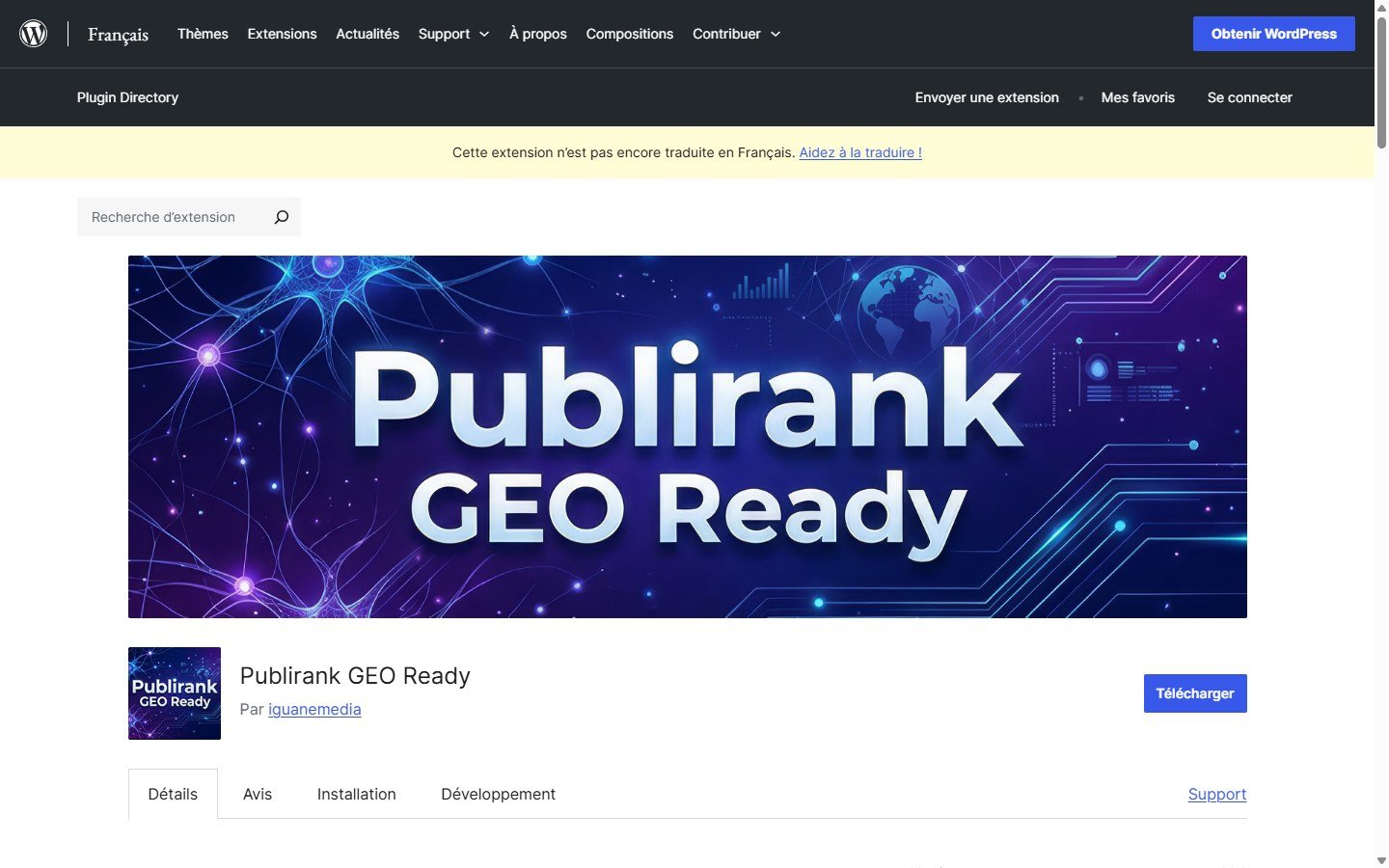Select the Détails tab
1389x868 pixels.
point(173,794)
